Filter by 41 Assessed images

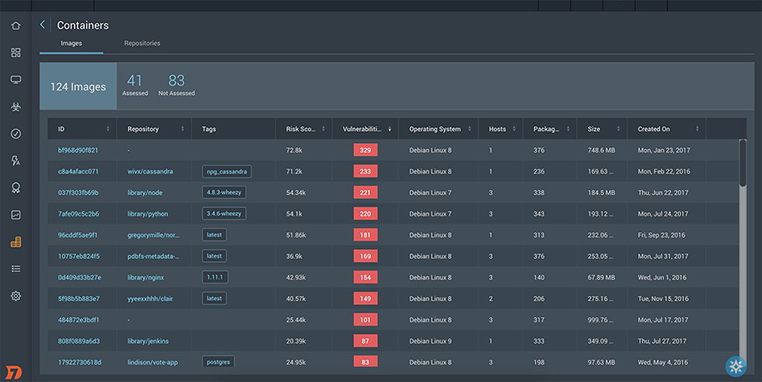tap(135, 85)
